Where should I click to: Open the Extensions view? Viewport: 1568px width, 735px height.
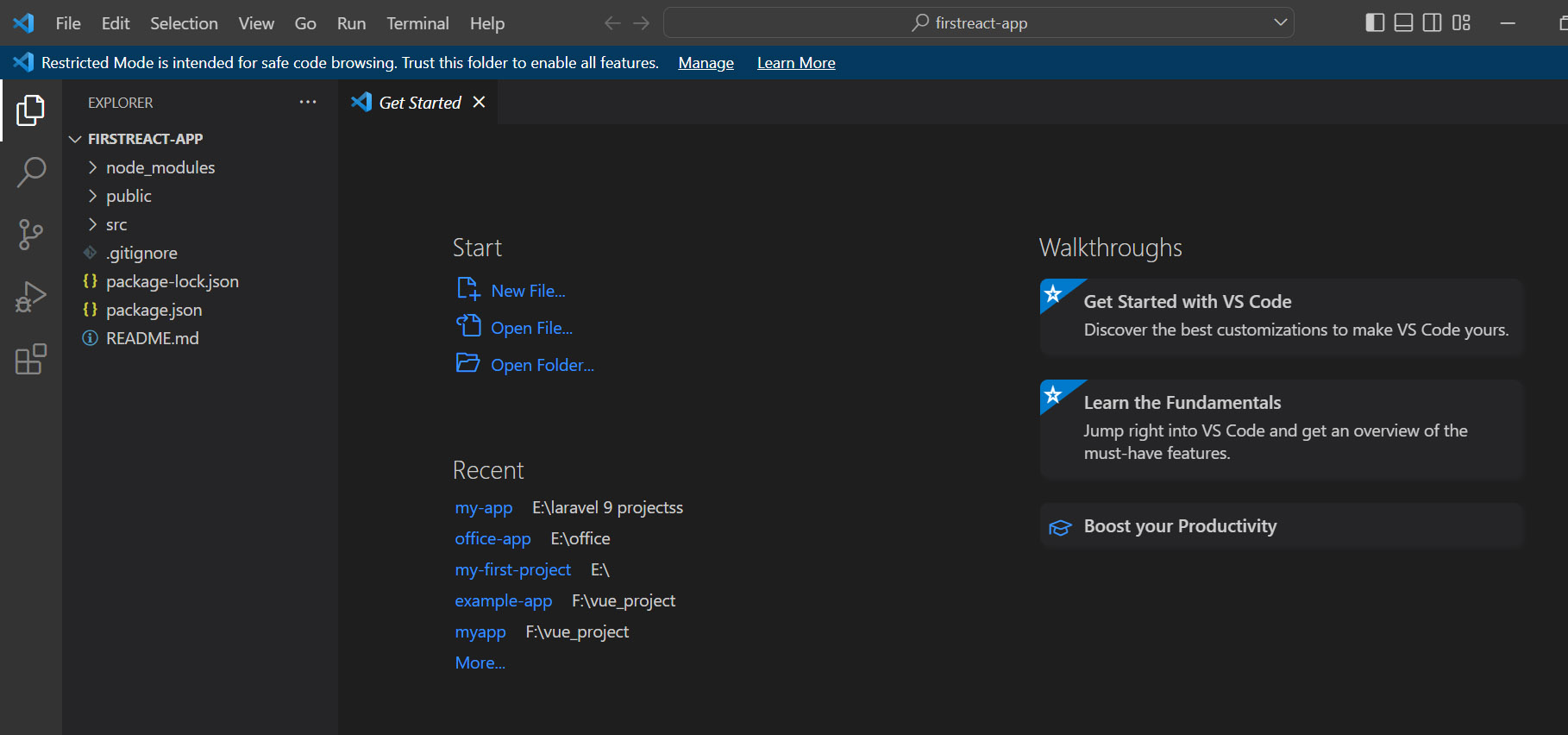[x=31, y=359]
